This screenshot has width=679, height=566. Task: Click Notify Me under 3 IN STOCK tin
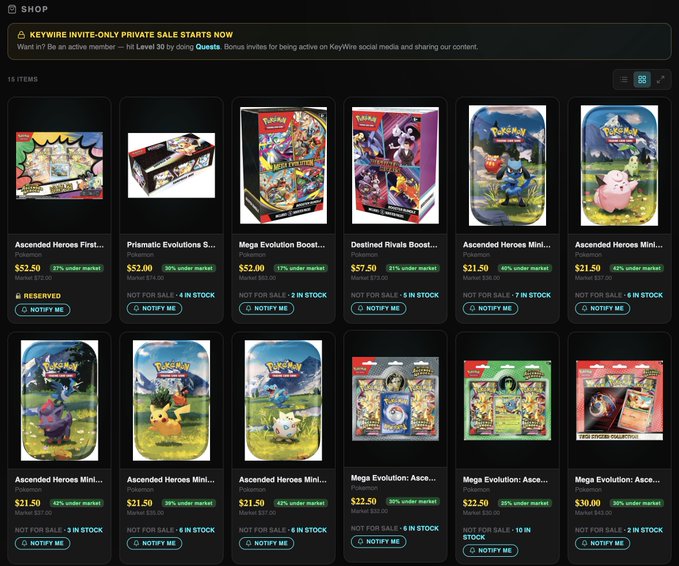click(42, 543)
